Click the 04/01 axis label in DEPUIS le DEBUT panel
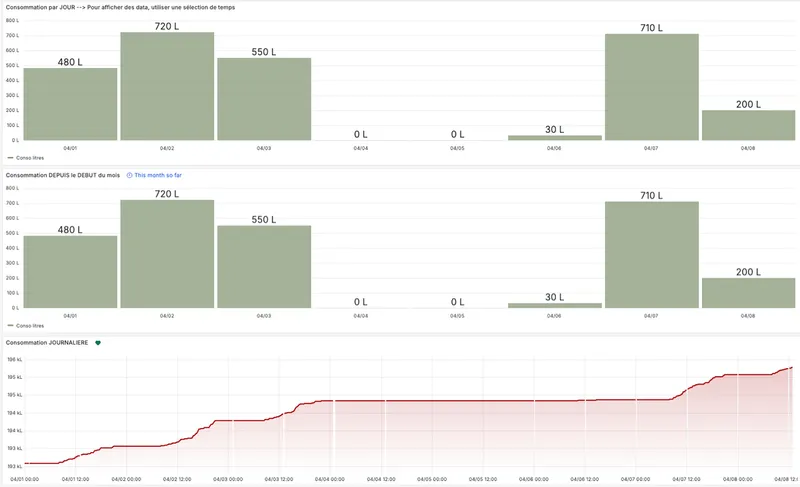Screen dimensions: 800x487 coord(70,316)
